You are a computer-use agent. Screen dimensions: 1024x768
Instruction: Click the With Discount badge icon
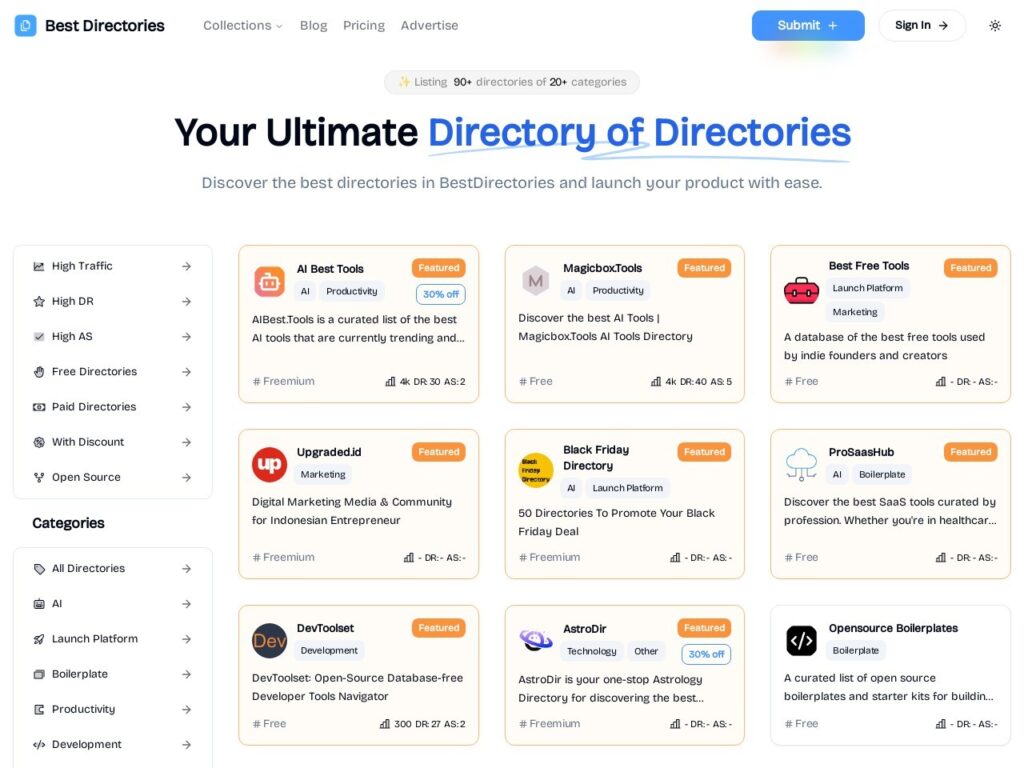point(39,443)
